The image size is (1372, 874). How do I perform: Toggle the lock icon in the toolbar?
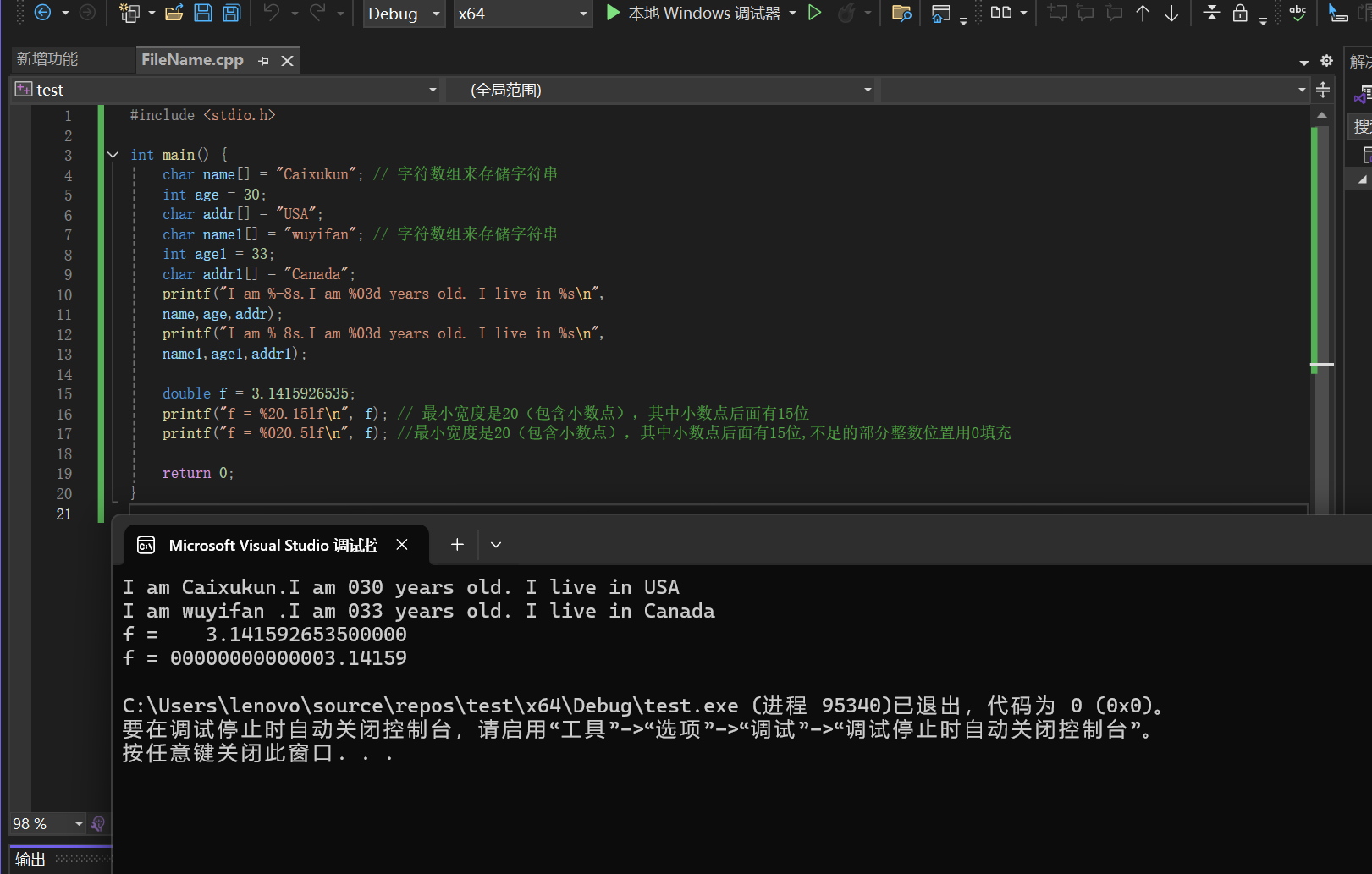point(1240,13)
